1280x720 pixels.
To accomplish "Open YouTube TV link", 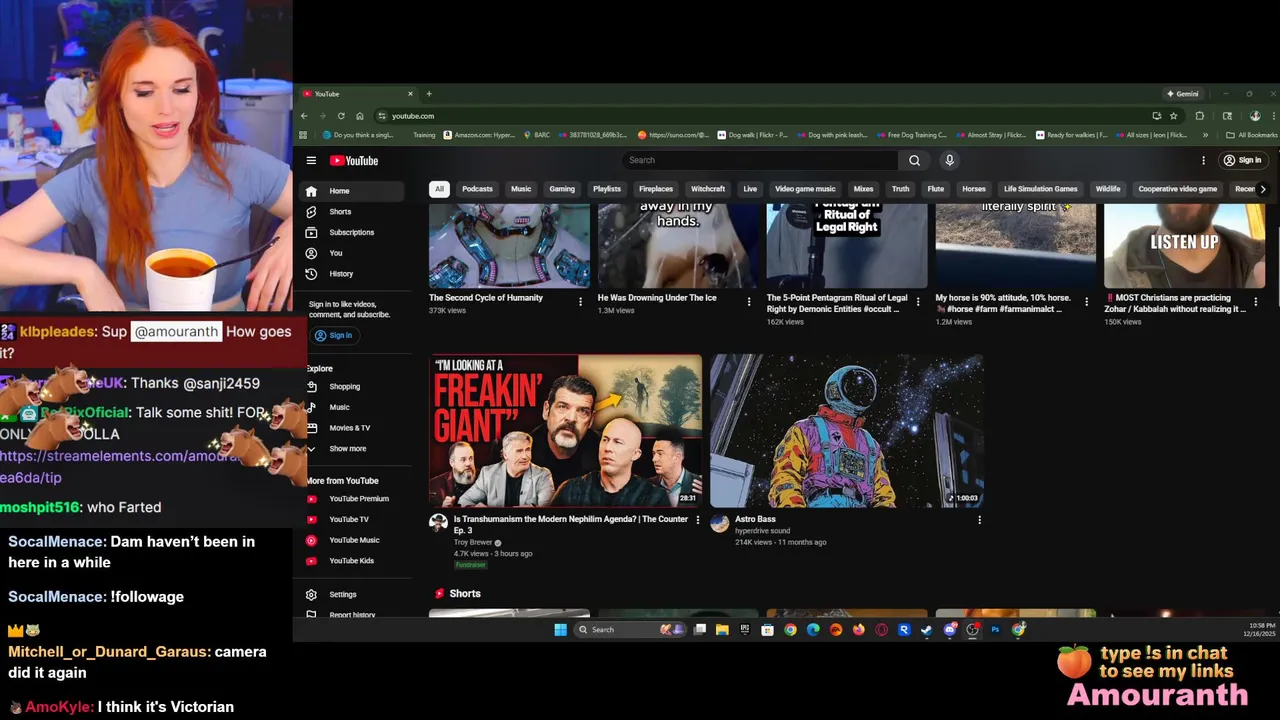I will click(x=354, y=519).
